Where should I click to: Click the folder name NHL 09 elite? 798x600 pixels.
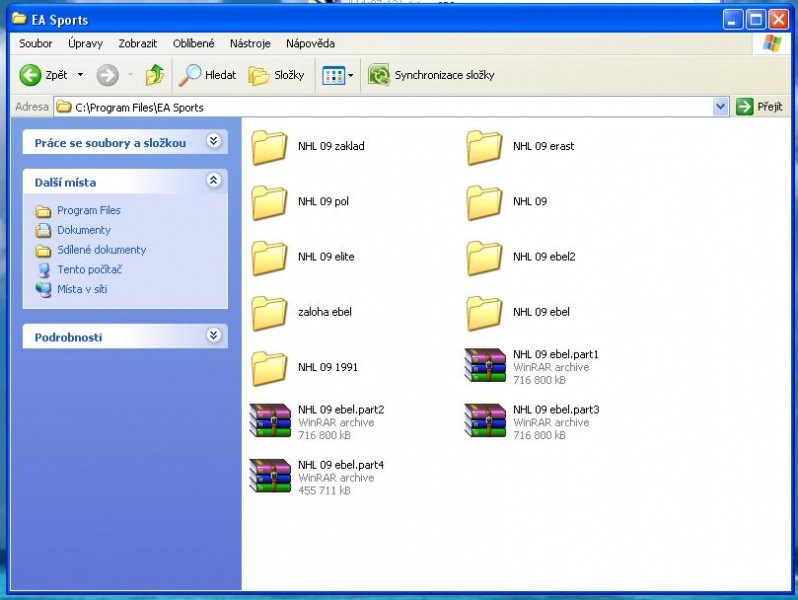click(326, 257)
